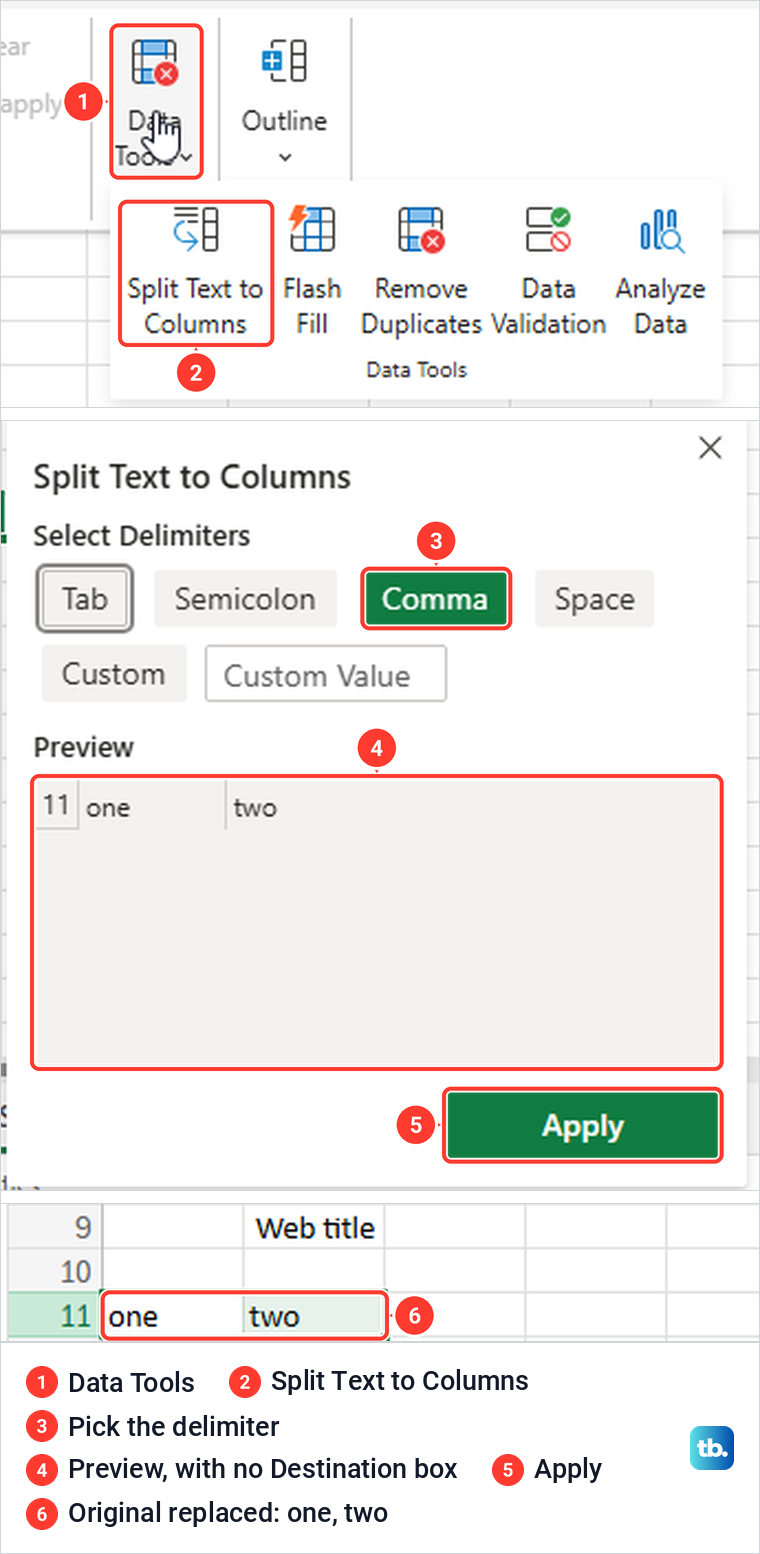
Task: Open the Data Tools ribbon dropdown
Action: pos(156,102)
